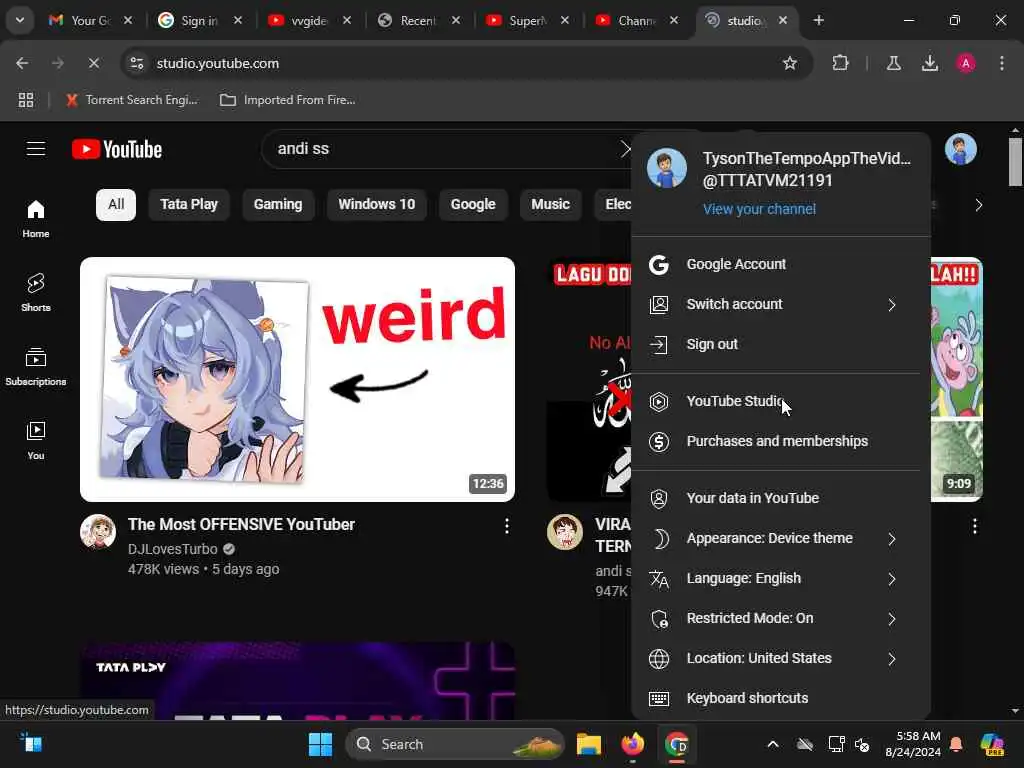Open Shorts from the sidebar
Screen dimensions: 1024x768
(35, 293)
